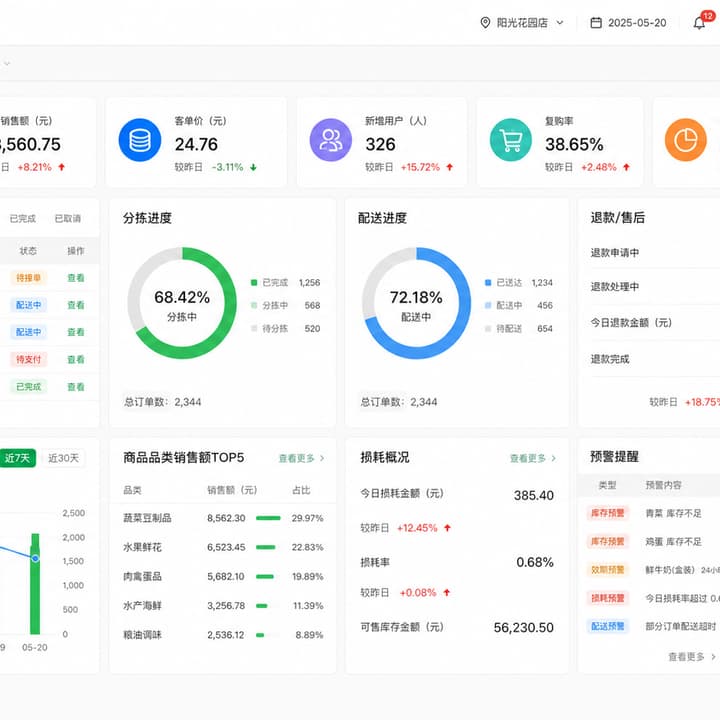Toggle the 已送达 legend item
Screen dimensions: 720x720
pyautogui.click(x=519, y=282)
